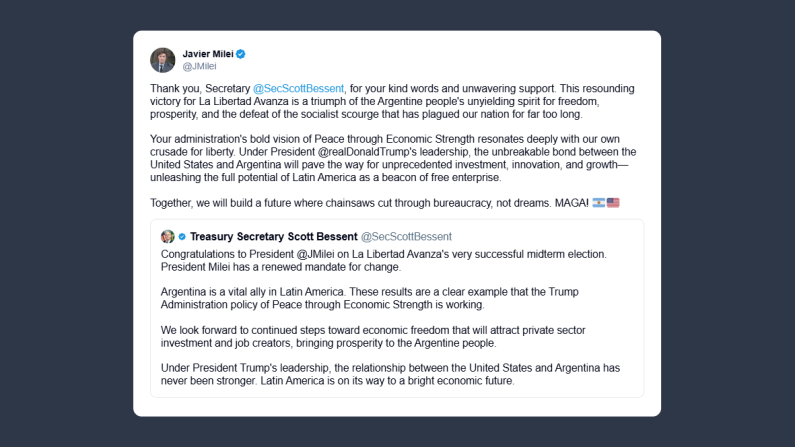Viewport: 795px width, 447px height.
Task: Open the Treasury Secretary Scott Bessent name
Action: (272, 236)
